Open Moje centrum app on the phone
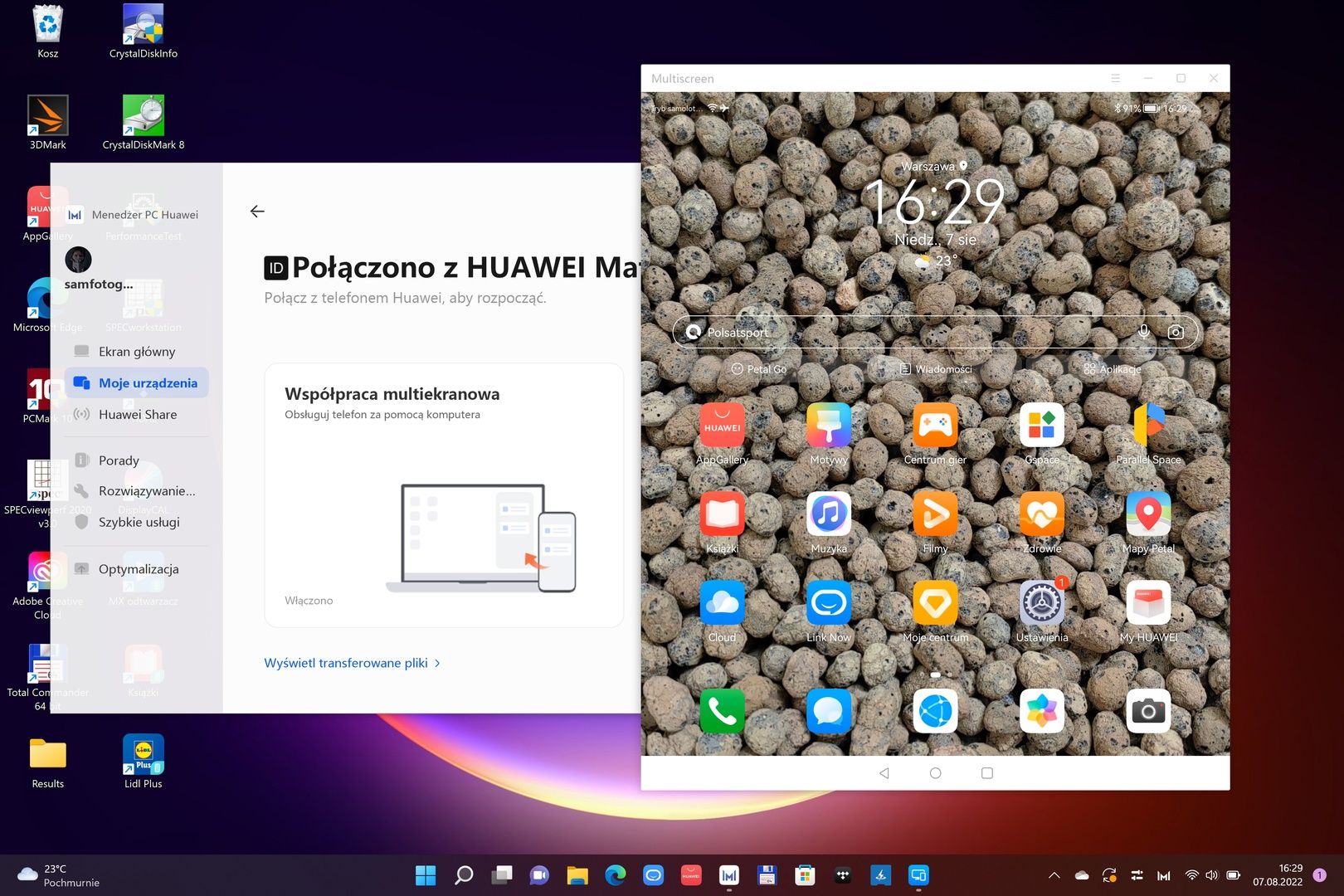 (935, 602)
